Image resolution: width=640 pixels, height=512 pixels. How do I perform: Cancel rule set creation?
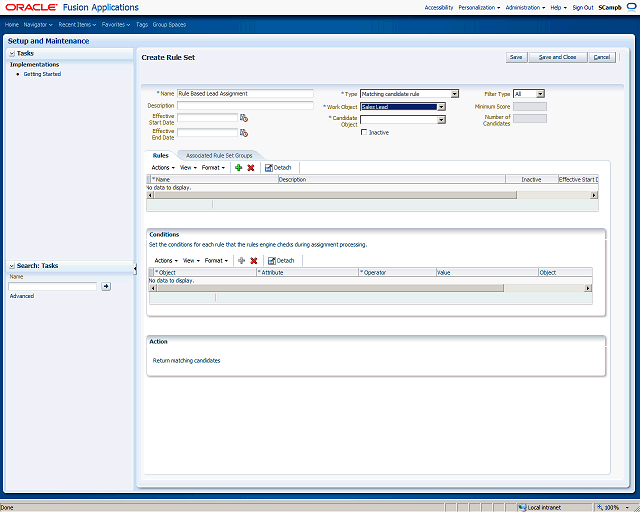(x=602, y=57)
